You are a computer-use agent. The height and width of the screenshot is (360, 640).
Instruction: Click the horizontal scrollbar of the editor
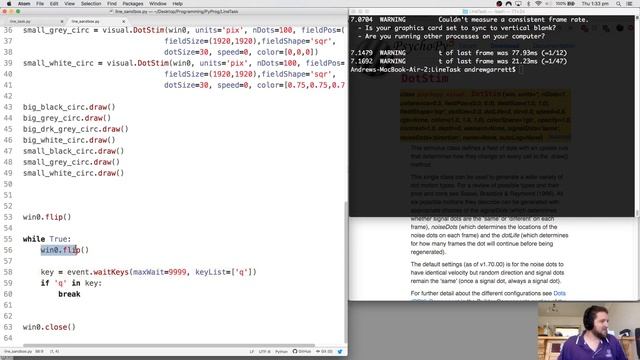tap(169, 345)
